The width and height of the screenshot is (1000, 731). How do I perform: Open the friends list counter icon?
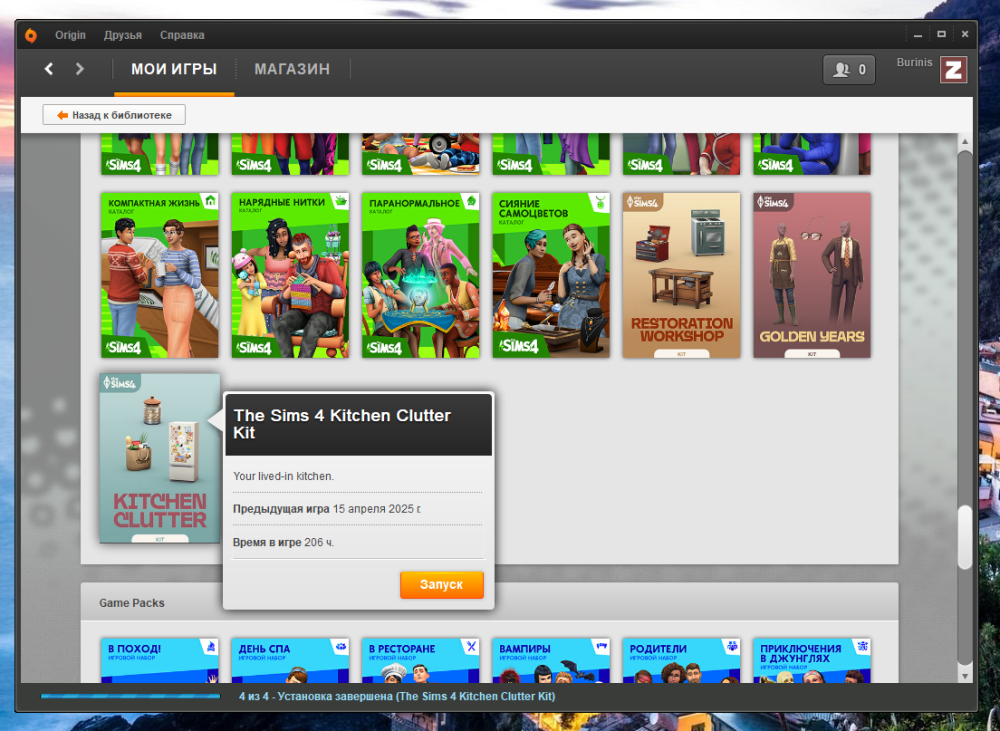tap(849, 70)
